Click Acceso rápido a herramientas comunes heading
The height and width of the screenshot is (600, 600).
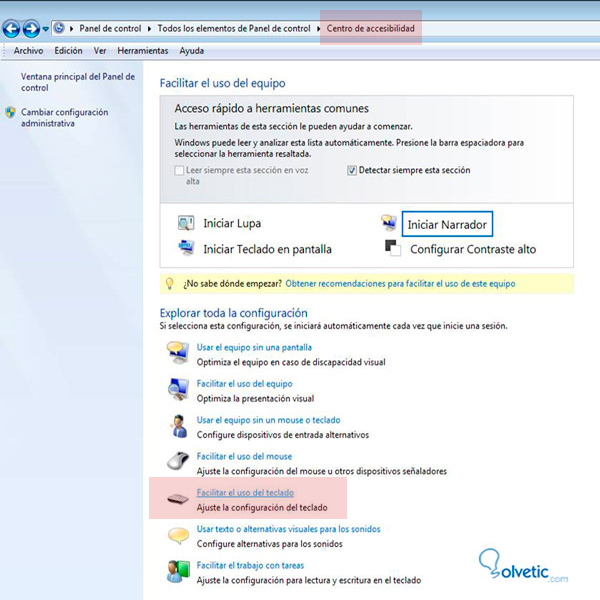pos(272,109)
